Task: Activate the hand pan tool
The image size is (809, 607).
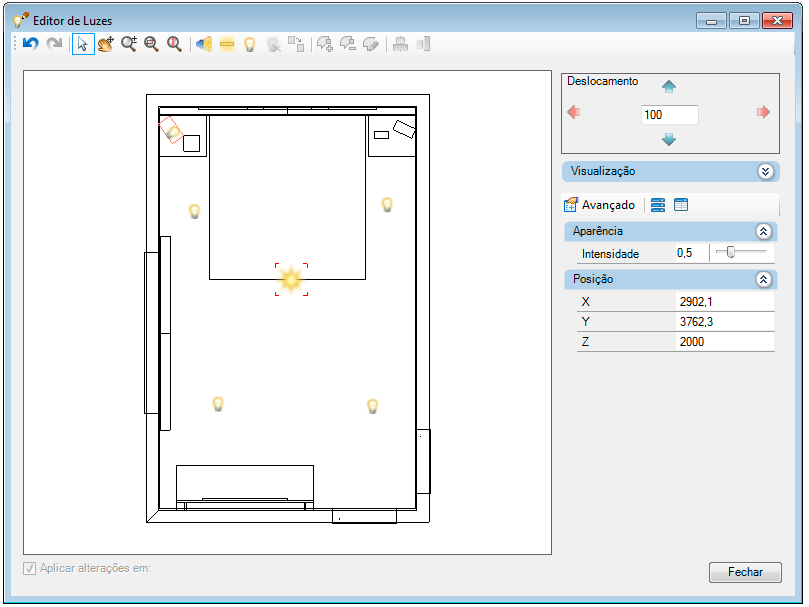Action: pos(106,44)
